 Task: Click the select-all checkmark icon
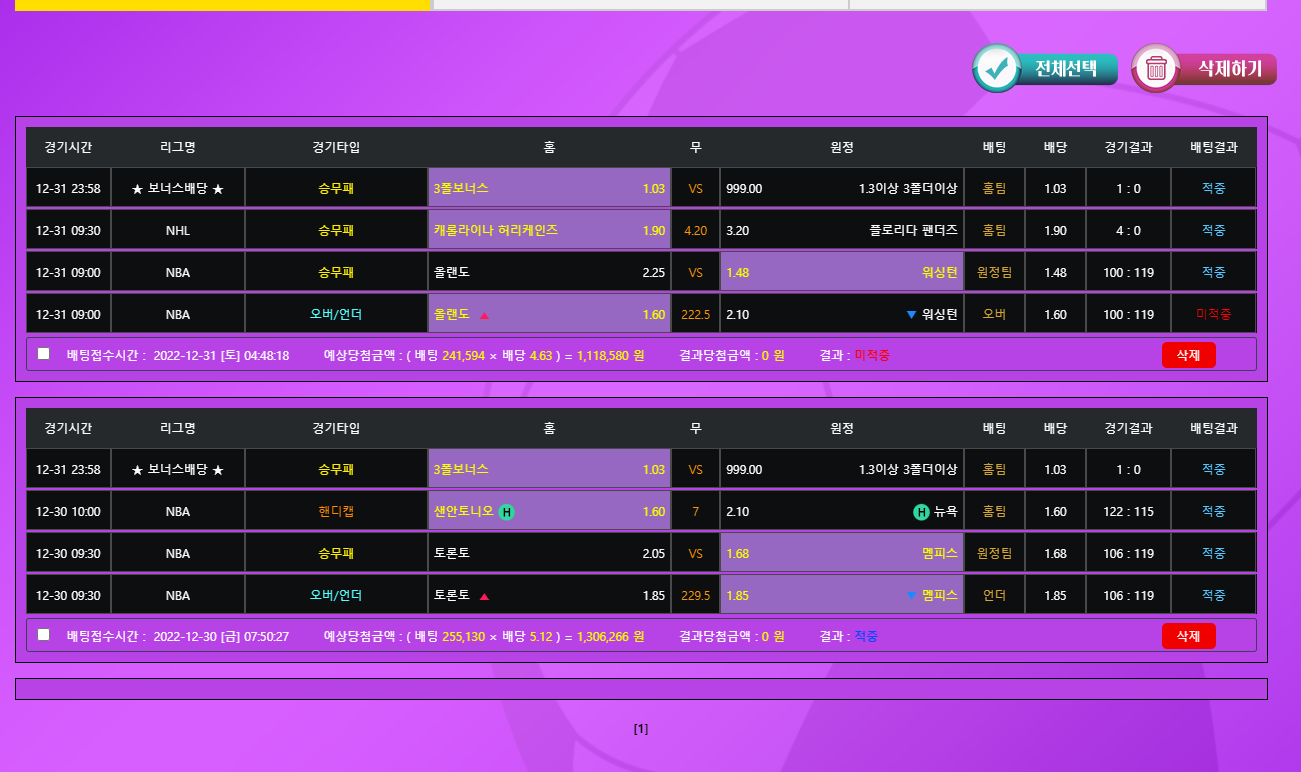tap(996, 68)
